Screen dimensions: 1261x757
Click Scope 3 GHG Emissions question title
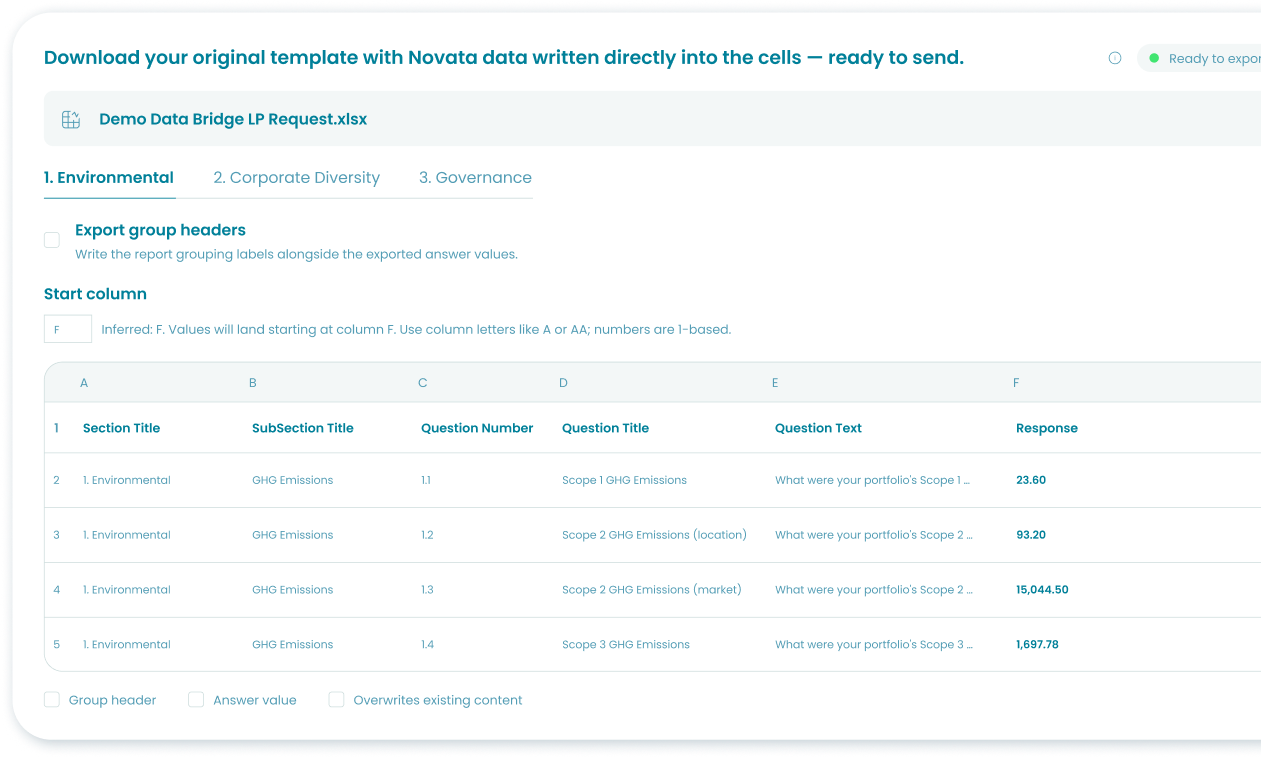(x=626, y=645)
